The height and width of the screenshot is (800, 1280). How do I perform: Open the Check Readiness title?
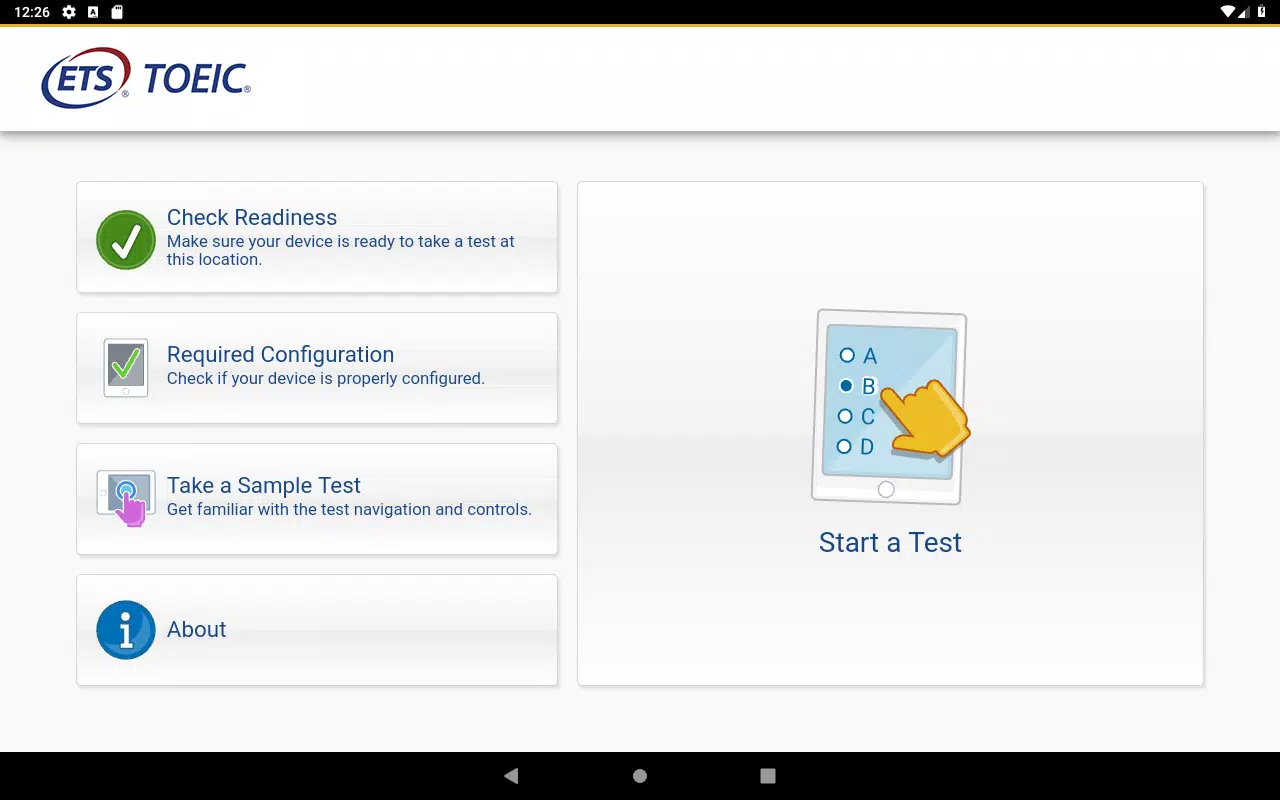pyautogui.click(x=252, y=218)
